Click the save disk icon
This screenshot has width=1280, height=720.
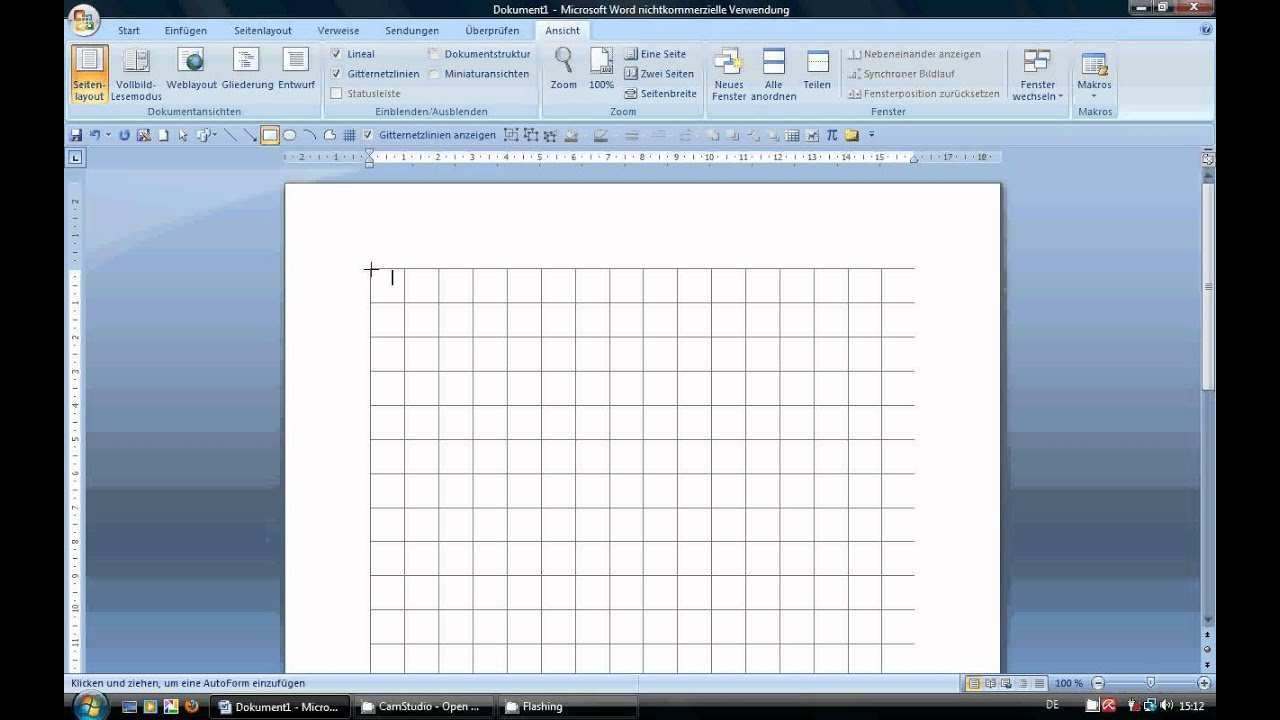point(76,135)
